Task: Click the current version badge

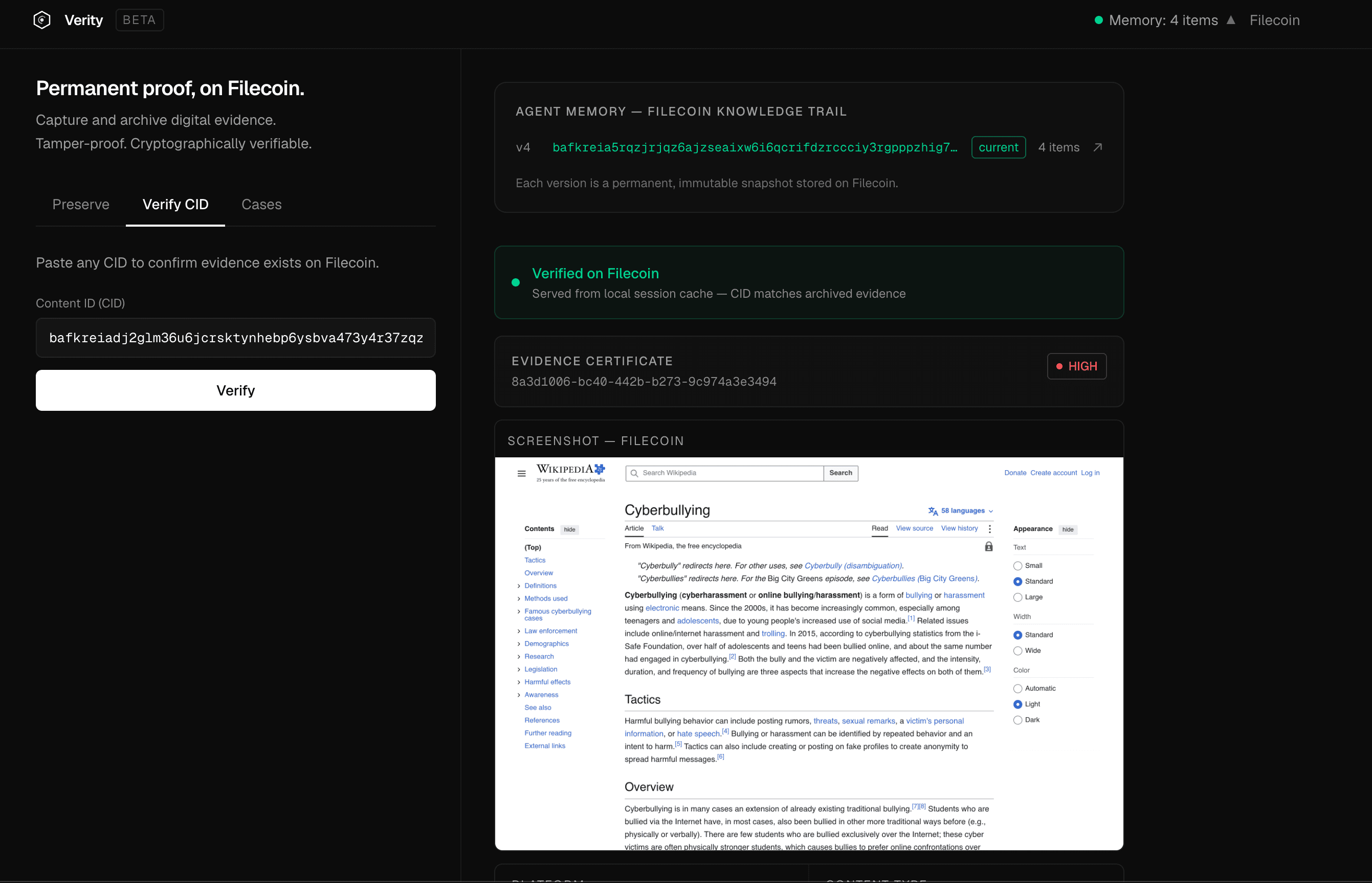Action: click(998, 147)
